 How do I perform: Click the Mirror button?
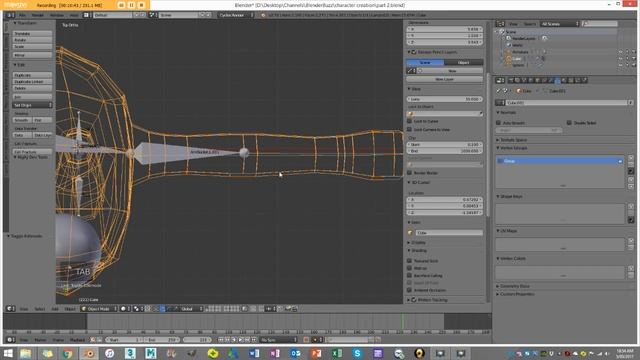(x=32, y=55)
